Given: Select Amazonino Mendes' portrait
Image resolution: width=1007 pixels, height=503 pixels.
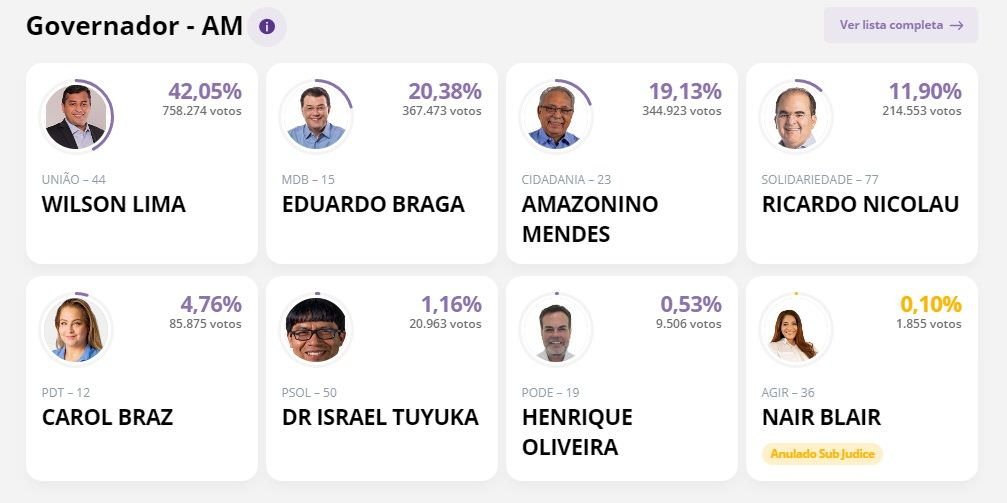Looking at the screenshot, I should tap(556, 117).
